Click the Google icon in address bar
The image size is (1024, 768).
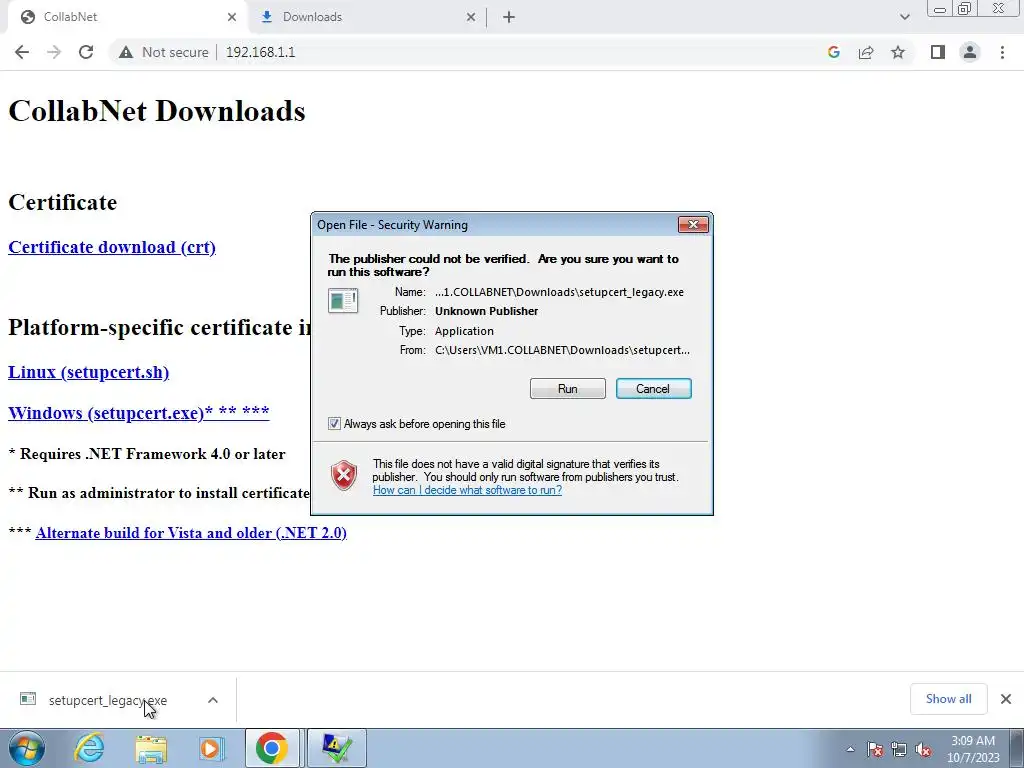pyautogui.click(x=833, y=52)
